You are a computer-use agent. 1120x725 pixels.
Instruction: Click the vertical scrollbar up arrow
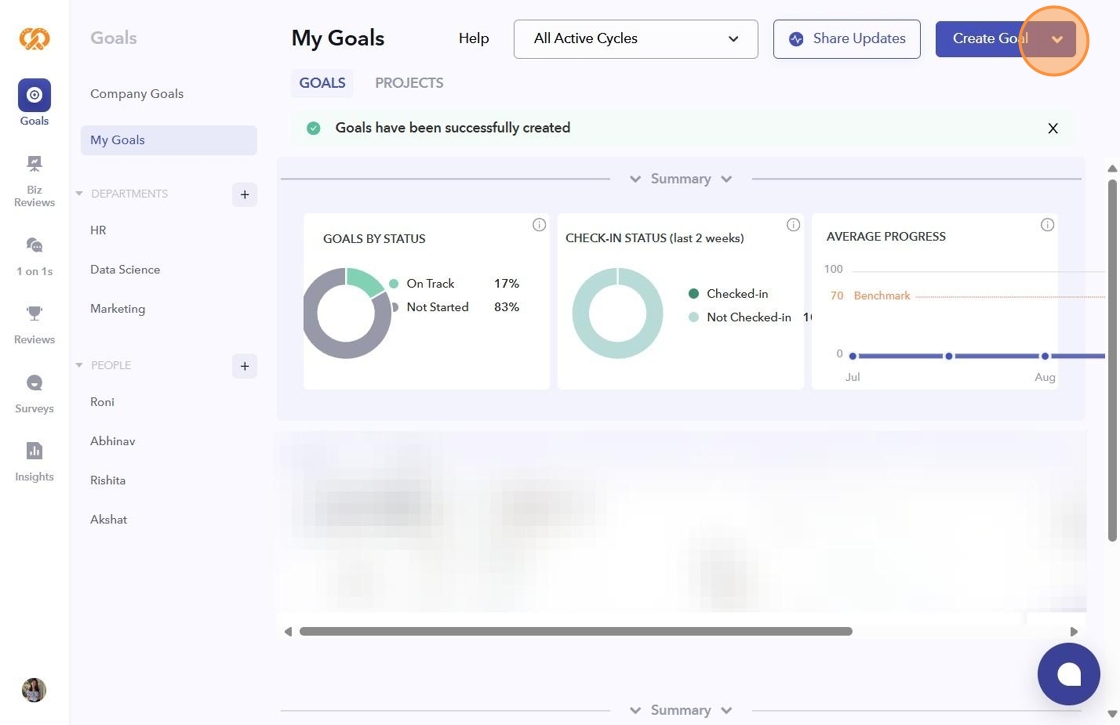pos(1112,169)
